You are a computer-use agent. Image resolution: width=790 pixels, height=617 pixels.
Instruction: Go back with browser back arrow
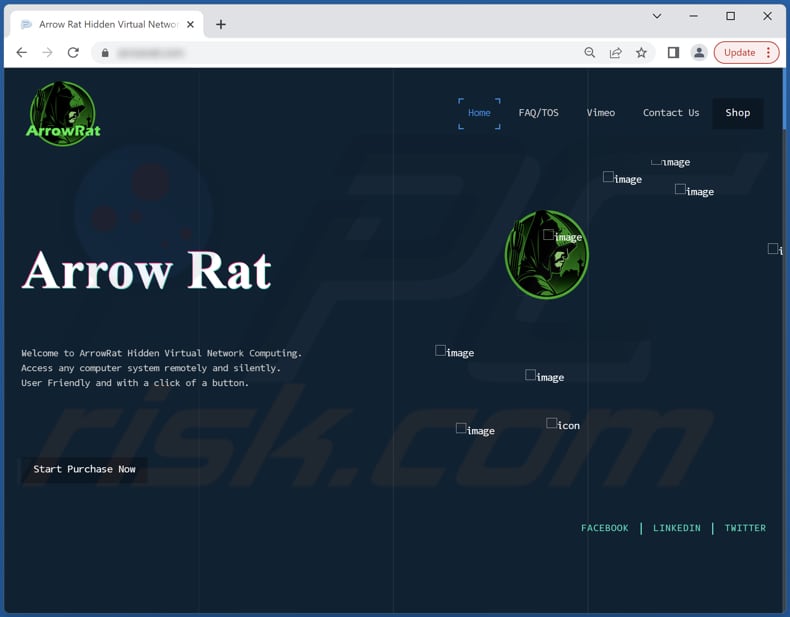point(21,53)
